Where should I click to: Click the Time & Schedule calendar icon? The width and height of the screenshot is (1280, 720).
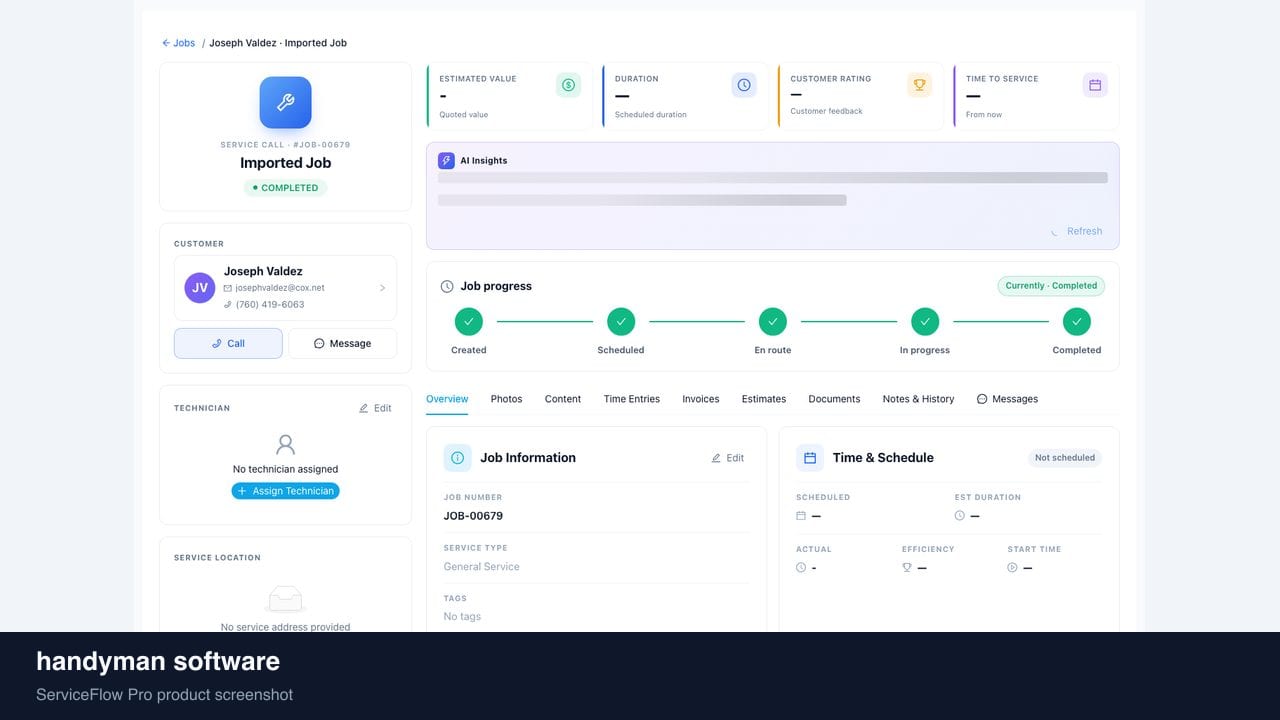tap(810, 458)
